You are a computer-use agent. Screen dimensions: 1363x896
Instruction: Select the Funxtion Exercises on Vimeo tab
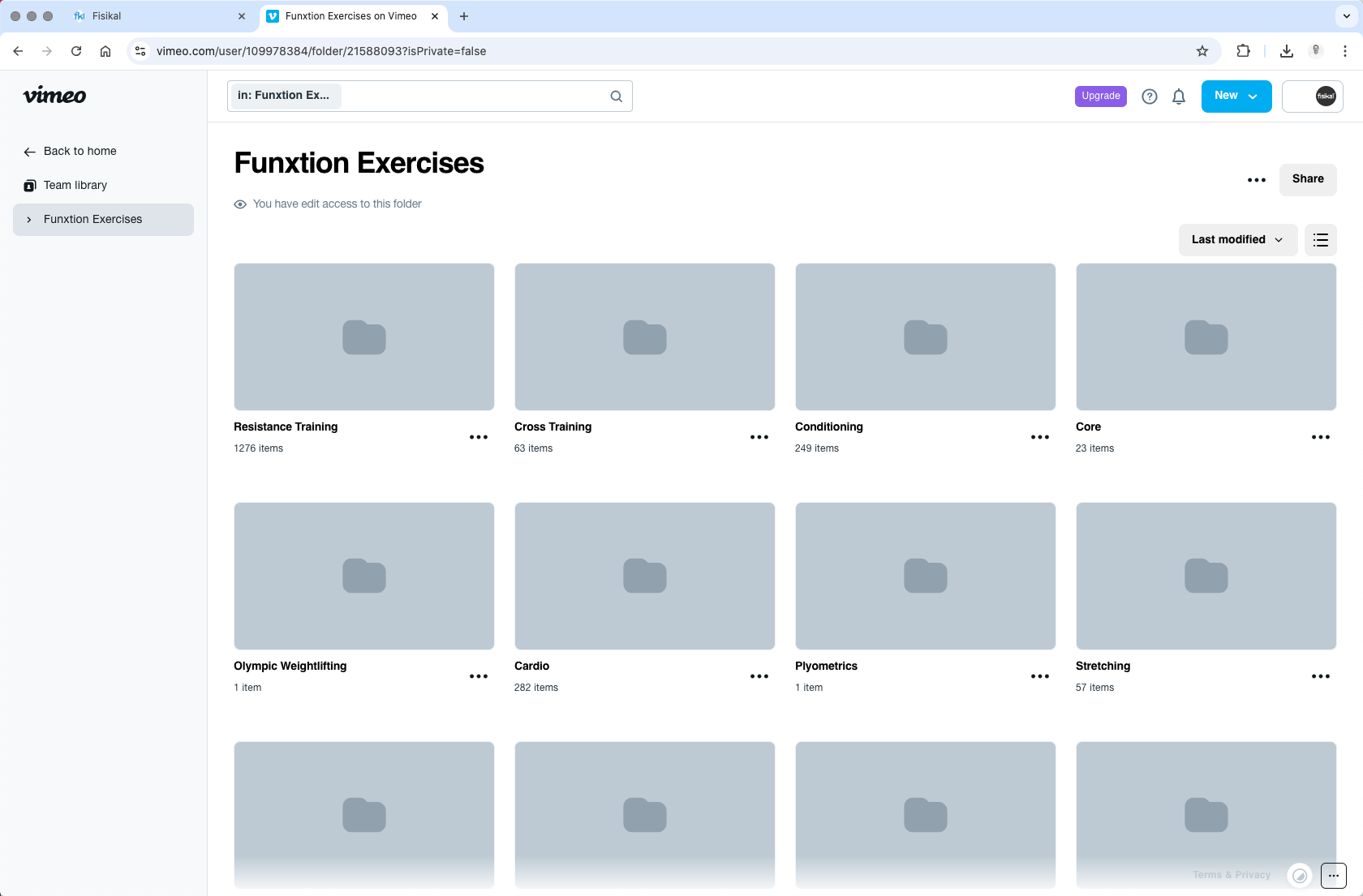pyautogui.click(x=353, y=16)
